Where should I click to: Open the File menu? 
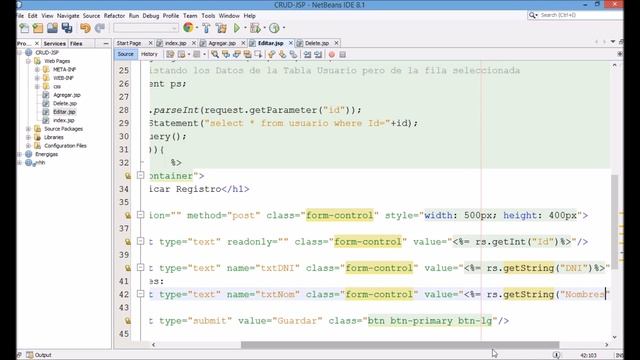tap(20, 16)
